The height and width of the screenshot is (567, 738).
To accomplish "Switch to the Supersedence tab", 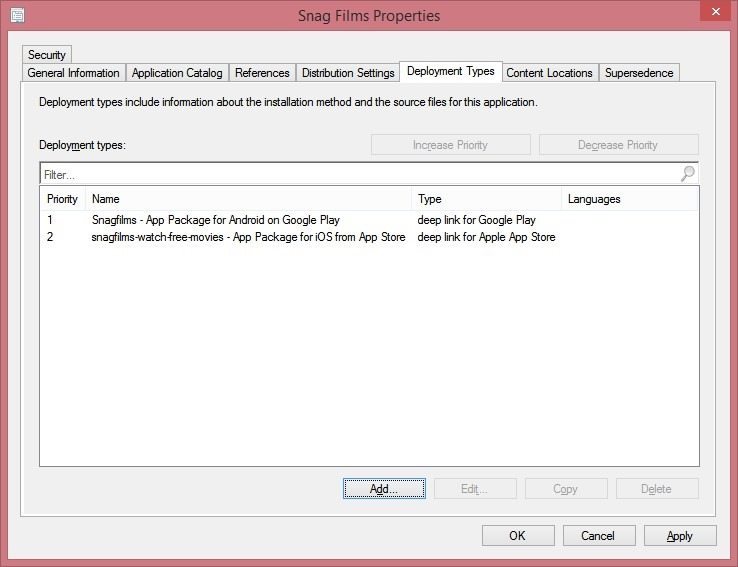I will click(639, 73).
